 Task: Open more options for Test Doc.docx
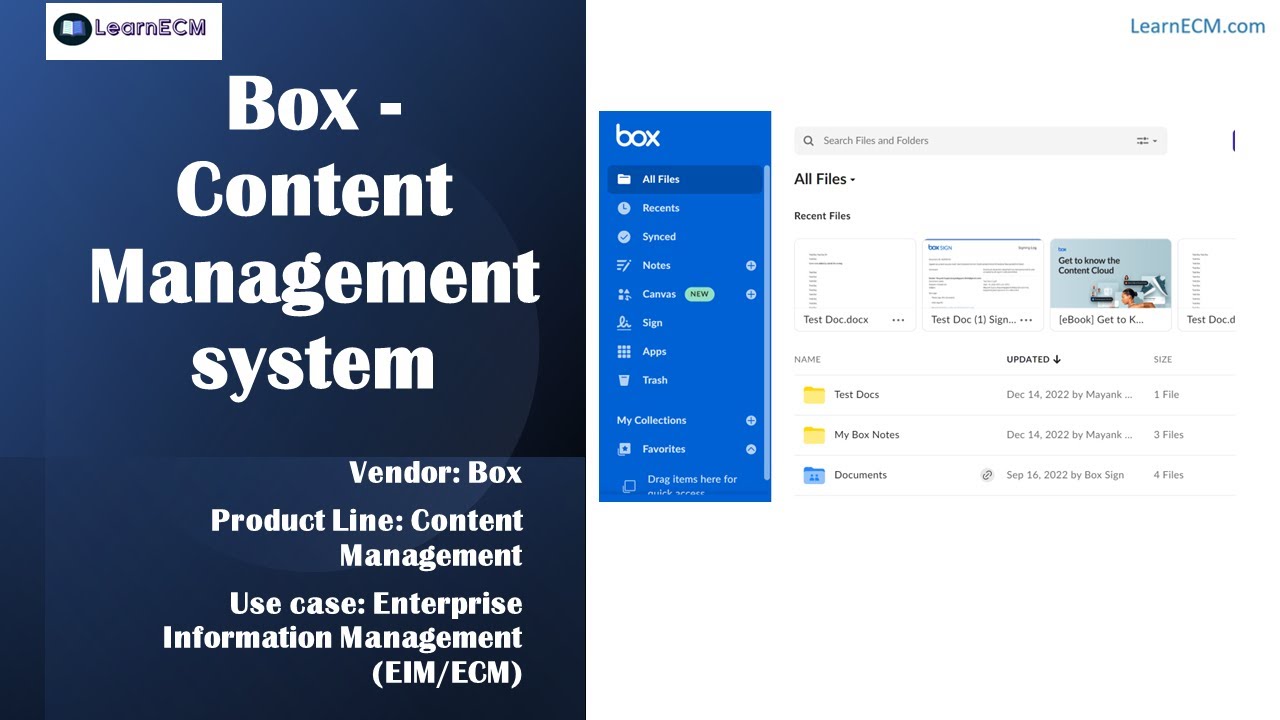tap(898, 320)
